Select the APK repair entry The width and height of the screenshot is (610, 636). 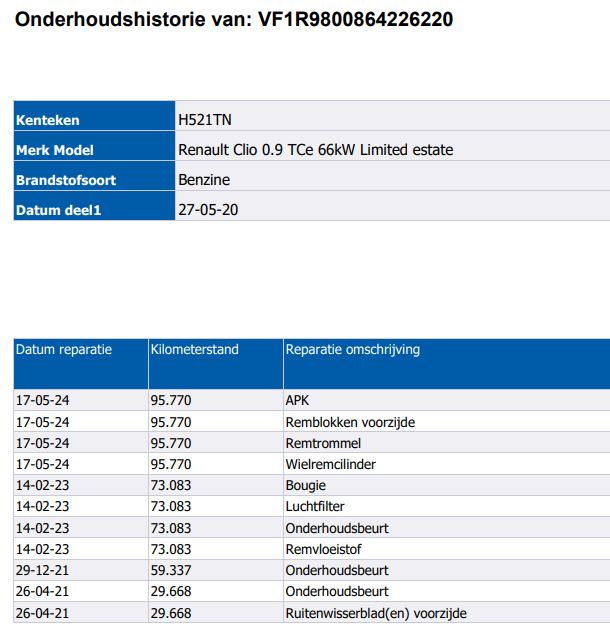(297, 401)
